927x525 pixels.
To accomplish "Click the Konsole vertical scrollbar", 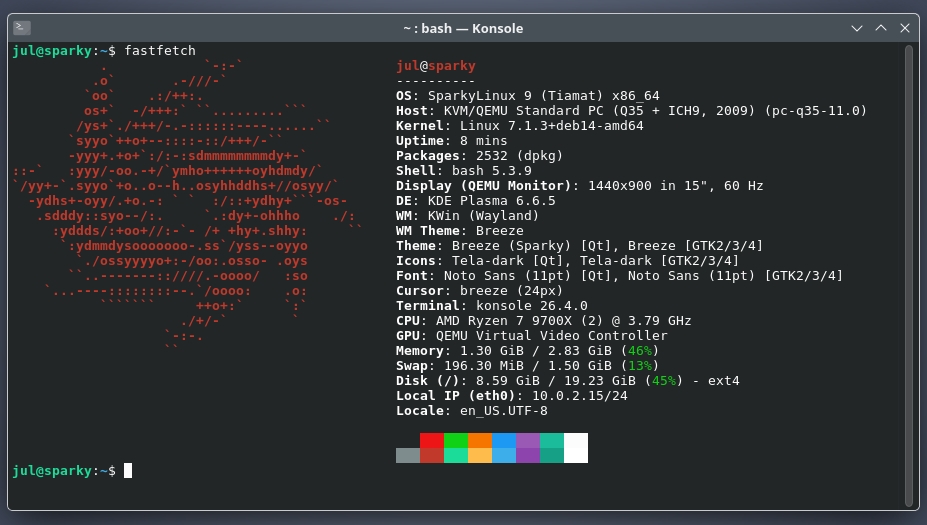I will tap(909, 276).
